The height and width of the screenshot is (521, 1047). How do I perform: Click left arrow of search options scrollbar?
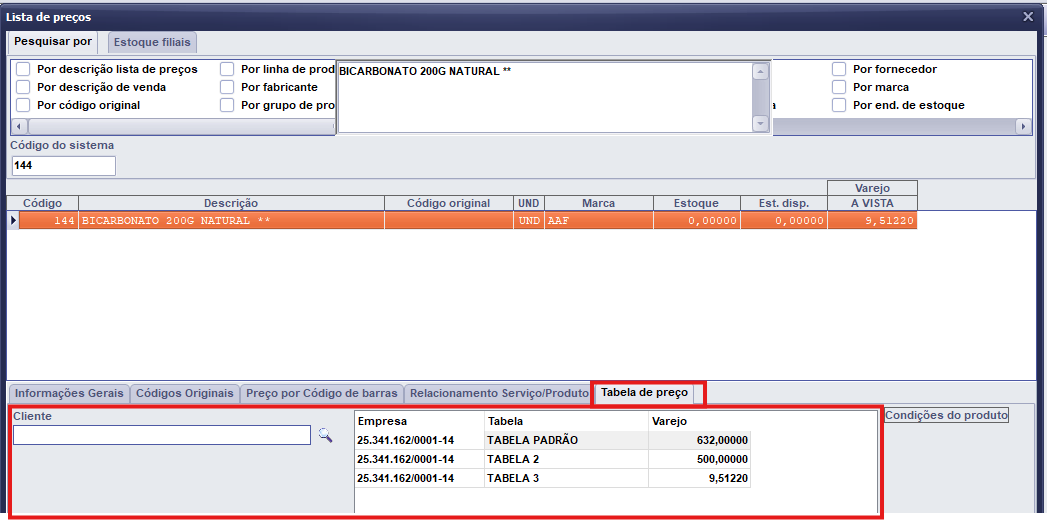point(18,127)
